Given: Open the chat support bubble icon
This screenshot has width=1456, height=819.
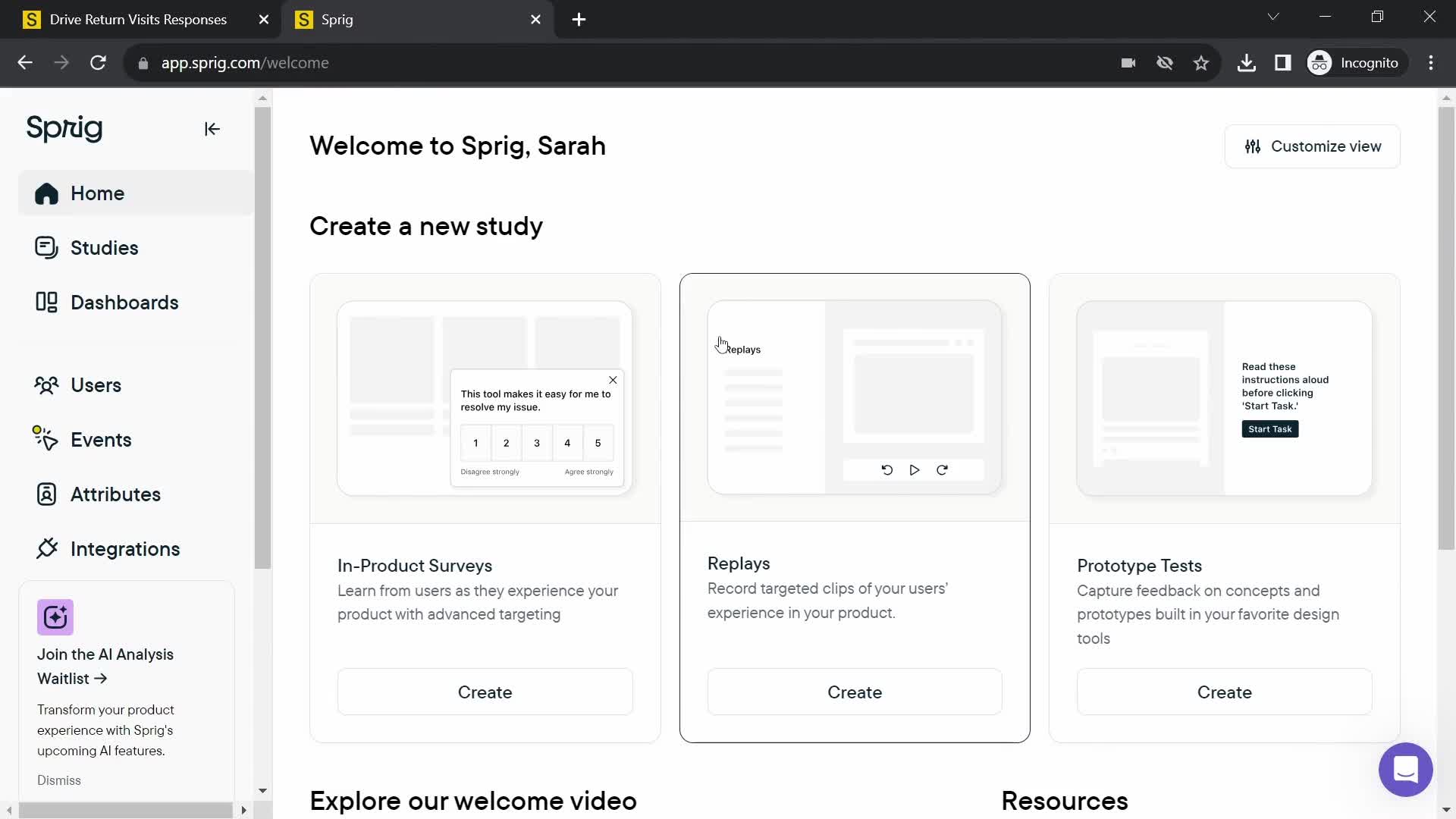Looking at the screenshot, I should coord(1405,770).
